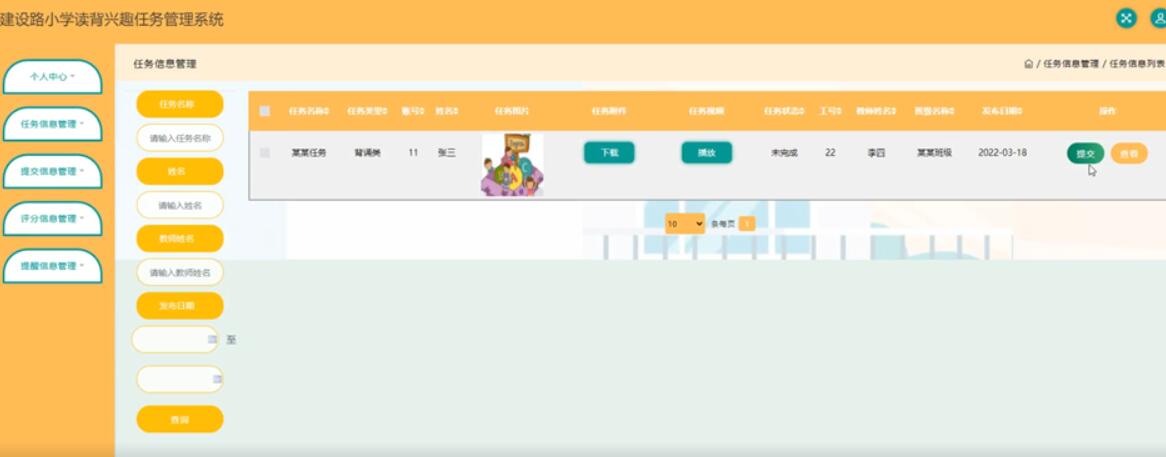
Task: Expand the 个人中心 sidebar menu
Action: click(52, 77)
